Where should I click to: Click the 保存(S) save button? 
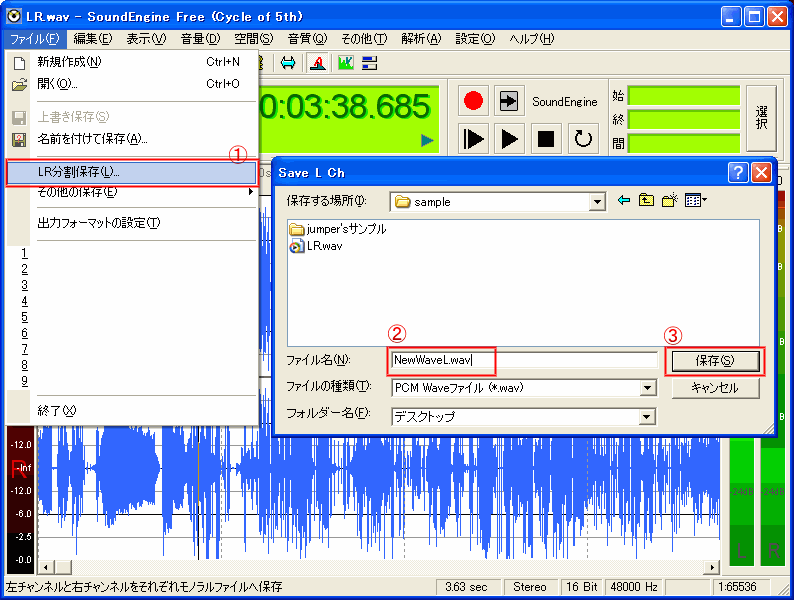pos(714,360)
